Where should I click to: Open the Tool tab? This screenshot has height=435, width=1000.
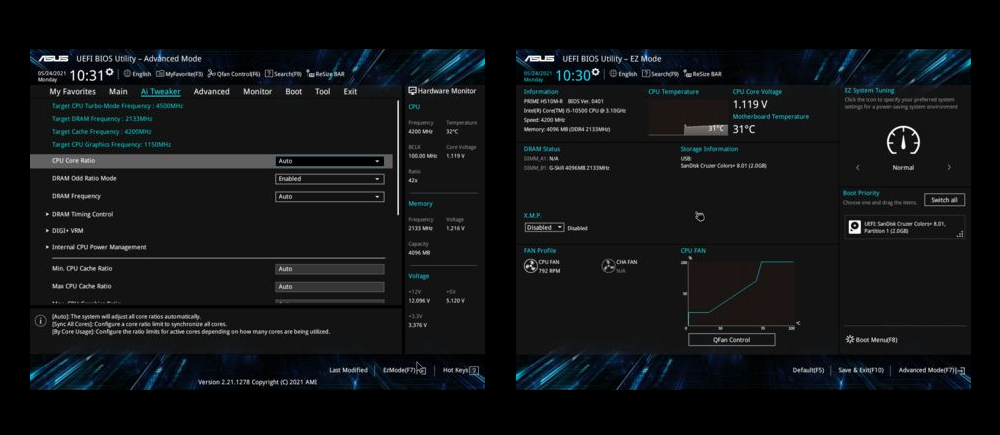coord(323,91)
